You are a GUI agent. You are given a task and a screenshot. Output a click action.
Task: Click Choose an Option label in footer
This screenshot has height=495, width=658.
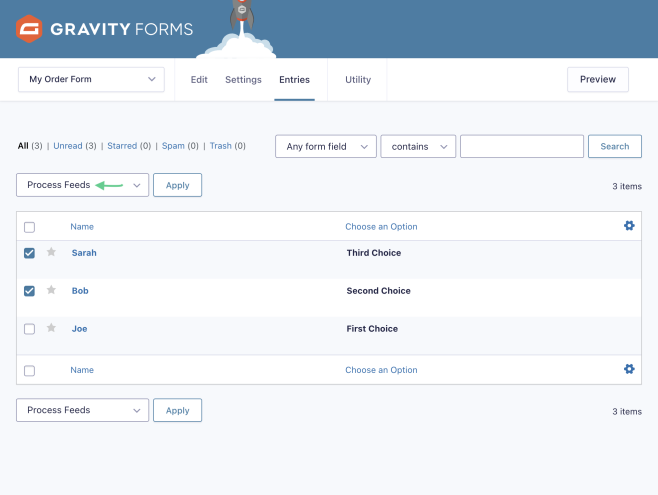381,370
